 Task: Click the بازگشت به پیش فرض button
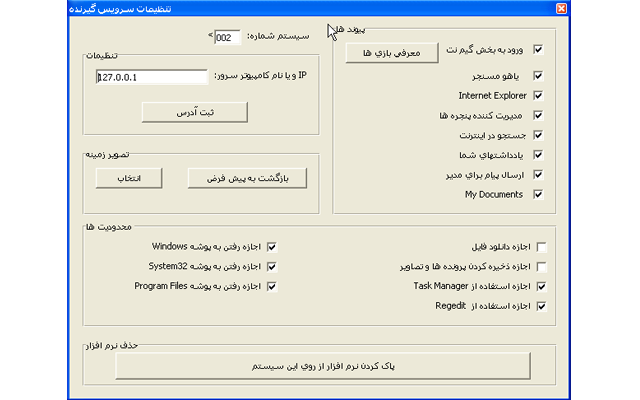click(x=246, y=178)
